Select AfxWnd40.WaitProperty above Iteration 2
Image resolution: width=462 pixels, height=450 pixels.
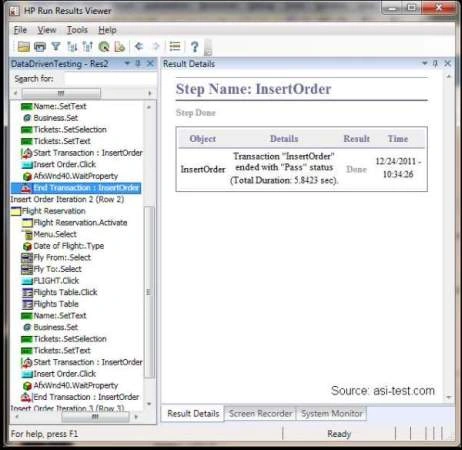point(70,176)
